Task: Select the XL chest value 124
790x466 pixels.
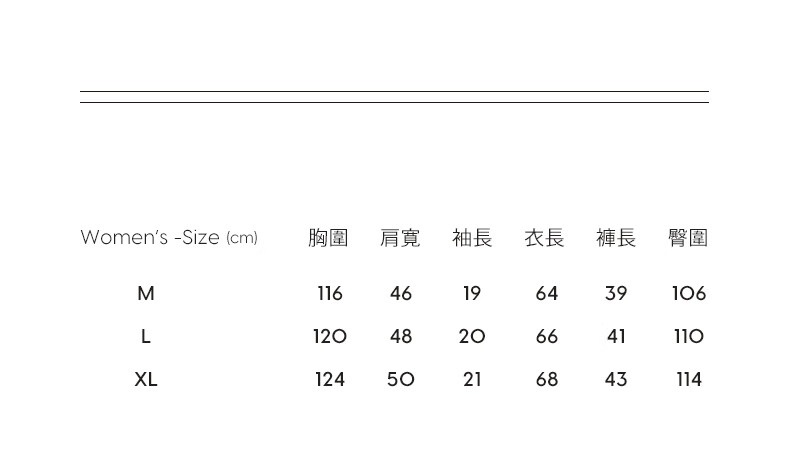Action: pos(330,379)
